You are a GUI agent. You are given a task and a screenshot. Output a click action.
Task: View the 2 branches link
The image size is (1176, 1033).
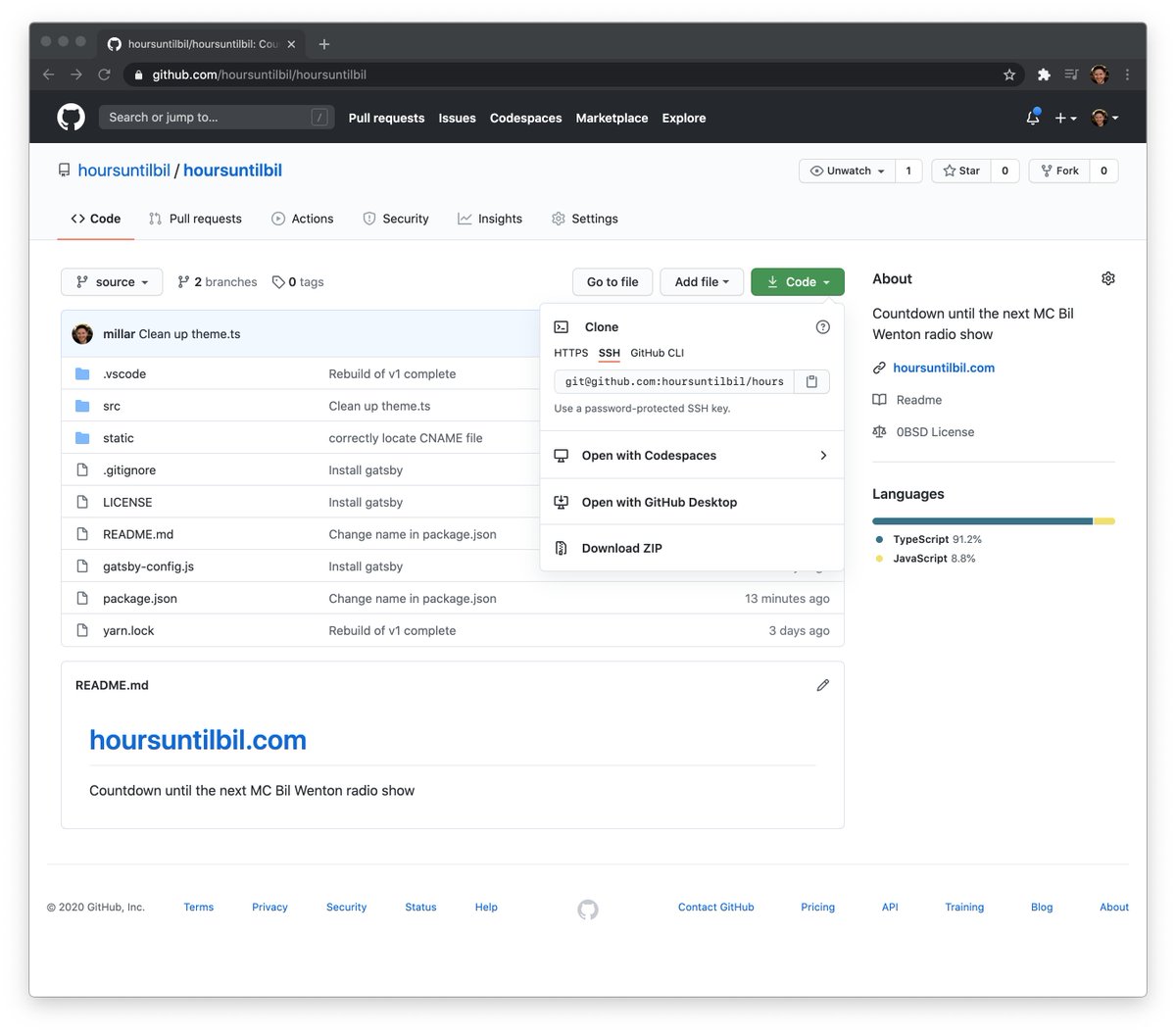click(x=217, y=281)
